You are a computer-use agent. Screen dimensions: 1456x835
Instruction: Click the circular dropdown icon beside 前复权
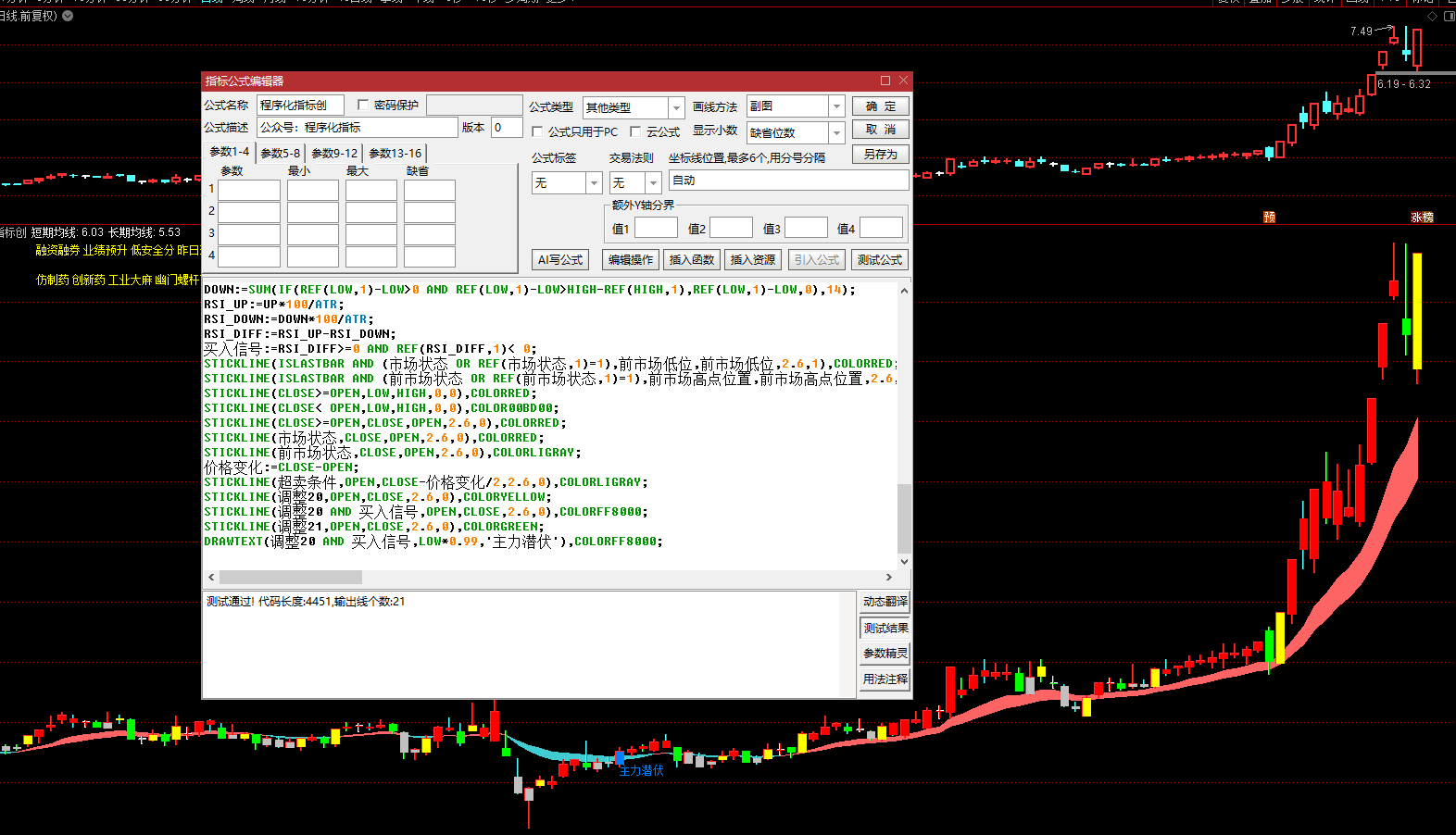[68, 16]
